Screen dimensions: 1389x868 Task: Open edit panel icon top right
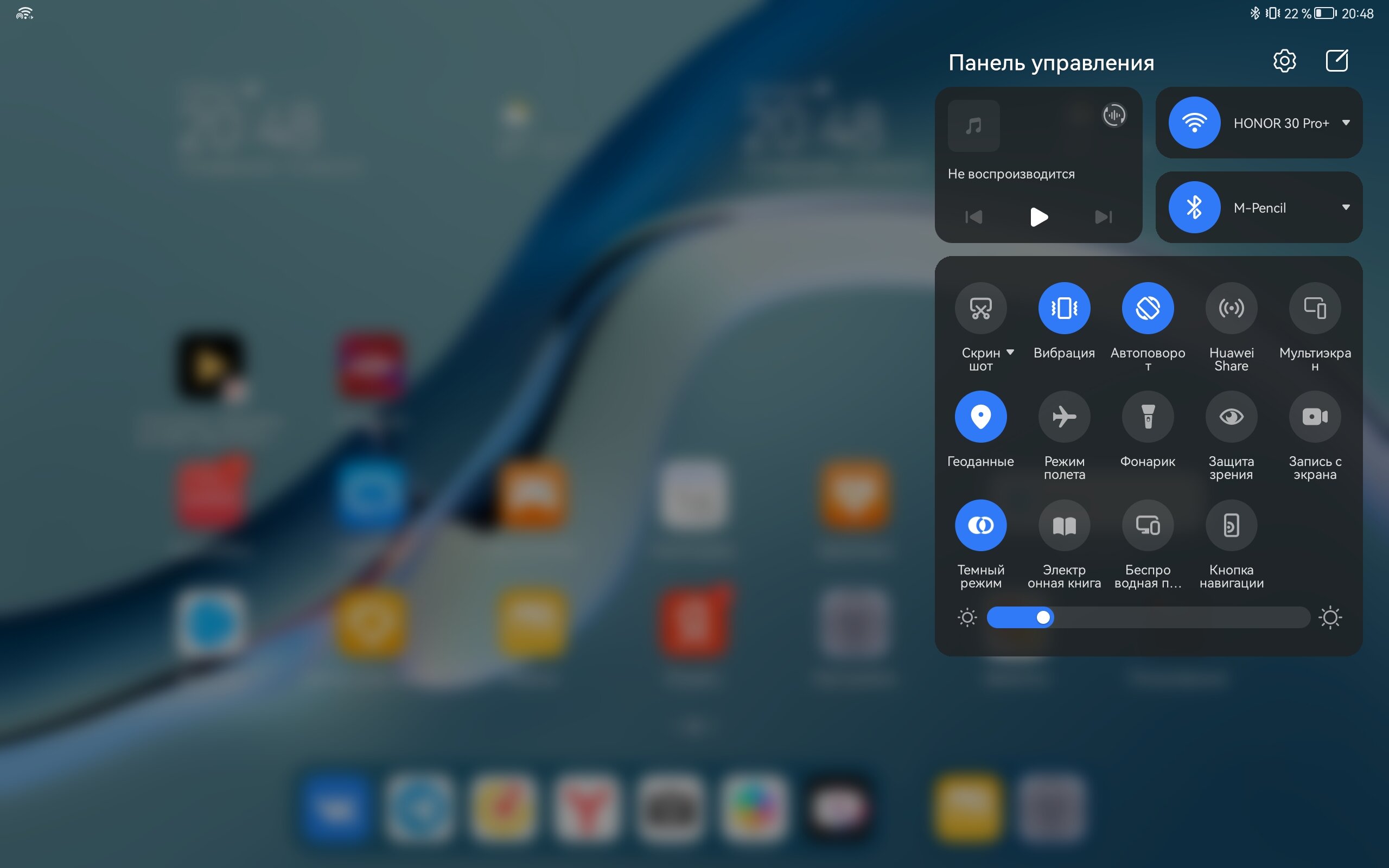click(1337, 61)
